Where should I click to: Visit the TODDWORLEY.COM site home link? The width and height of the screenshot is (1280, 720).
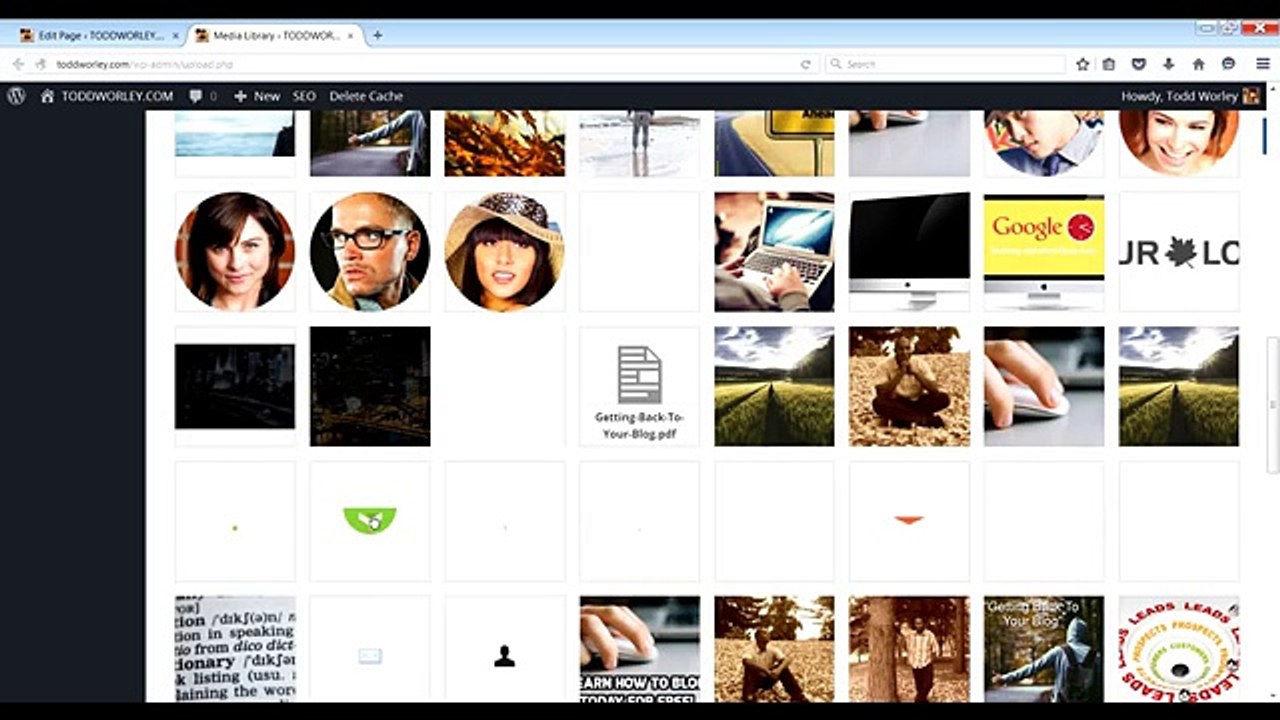tap(107, 96)
